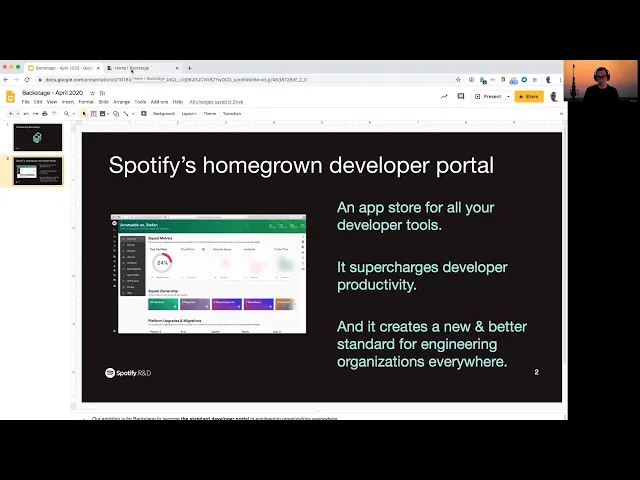Click 'All changes saved in Drive' link
The height and width of the screenshot is (480, 640).
coord(216,102)
